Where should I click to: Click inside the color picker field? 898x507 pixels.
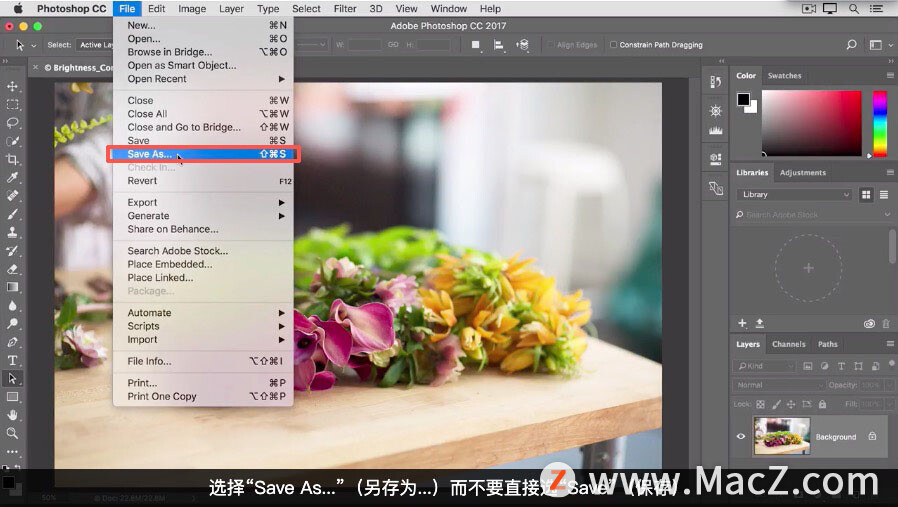[x=812, y=123]
